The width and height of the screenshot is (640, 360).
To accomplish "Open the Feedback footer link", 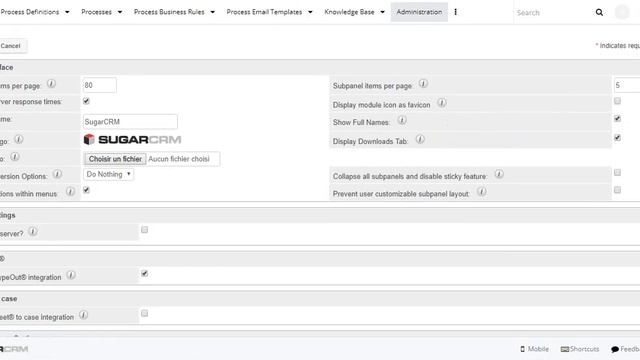I will tap(625, 349).
